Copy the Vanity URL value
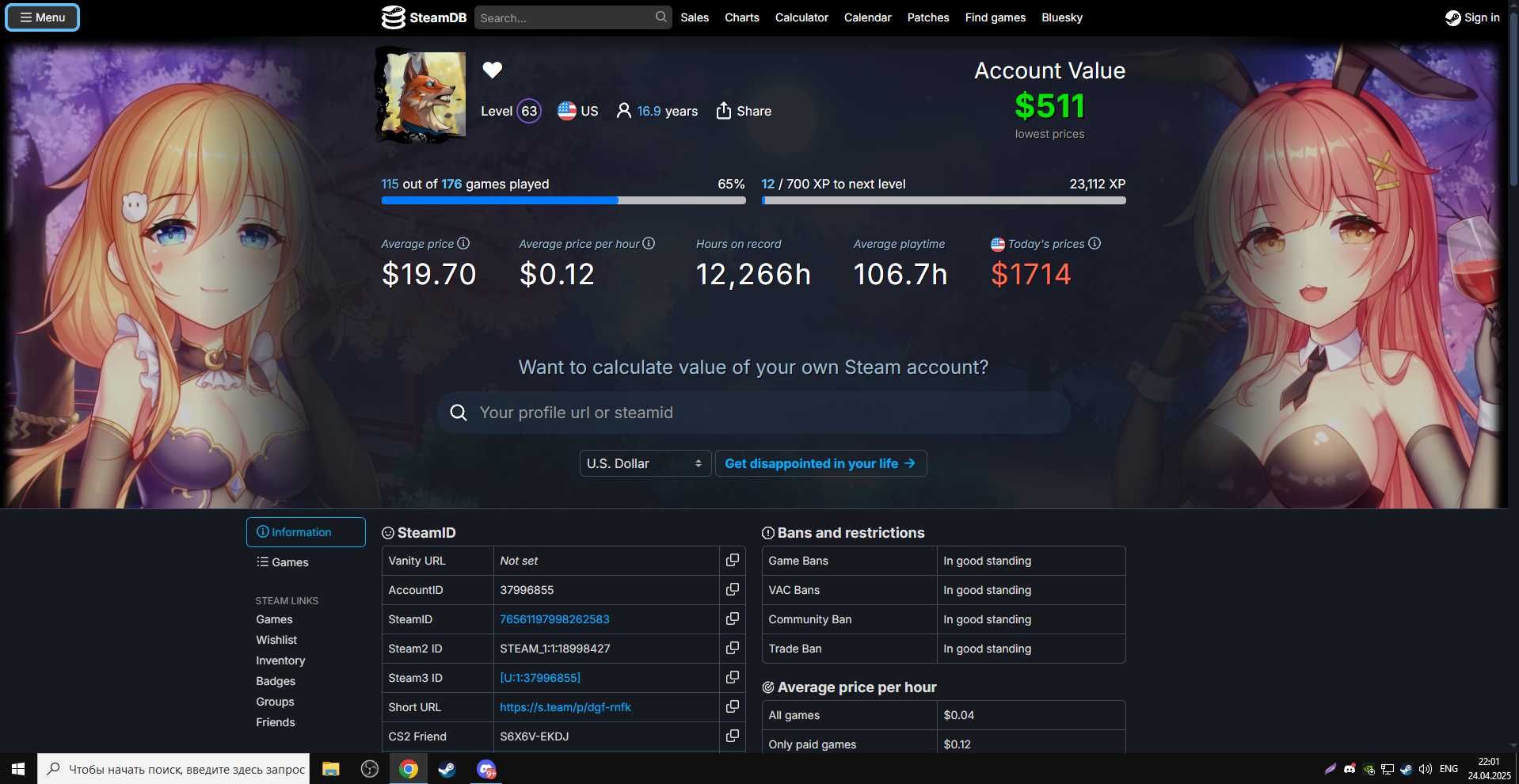This screenshot has height=784, width=1519. tap(733, 560)
